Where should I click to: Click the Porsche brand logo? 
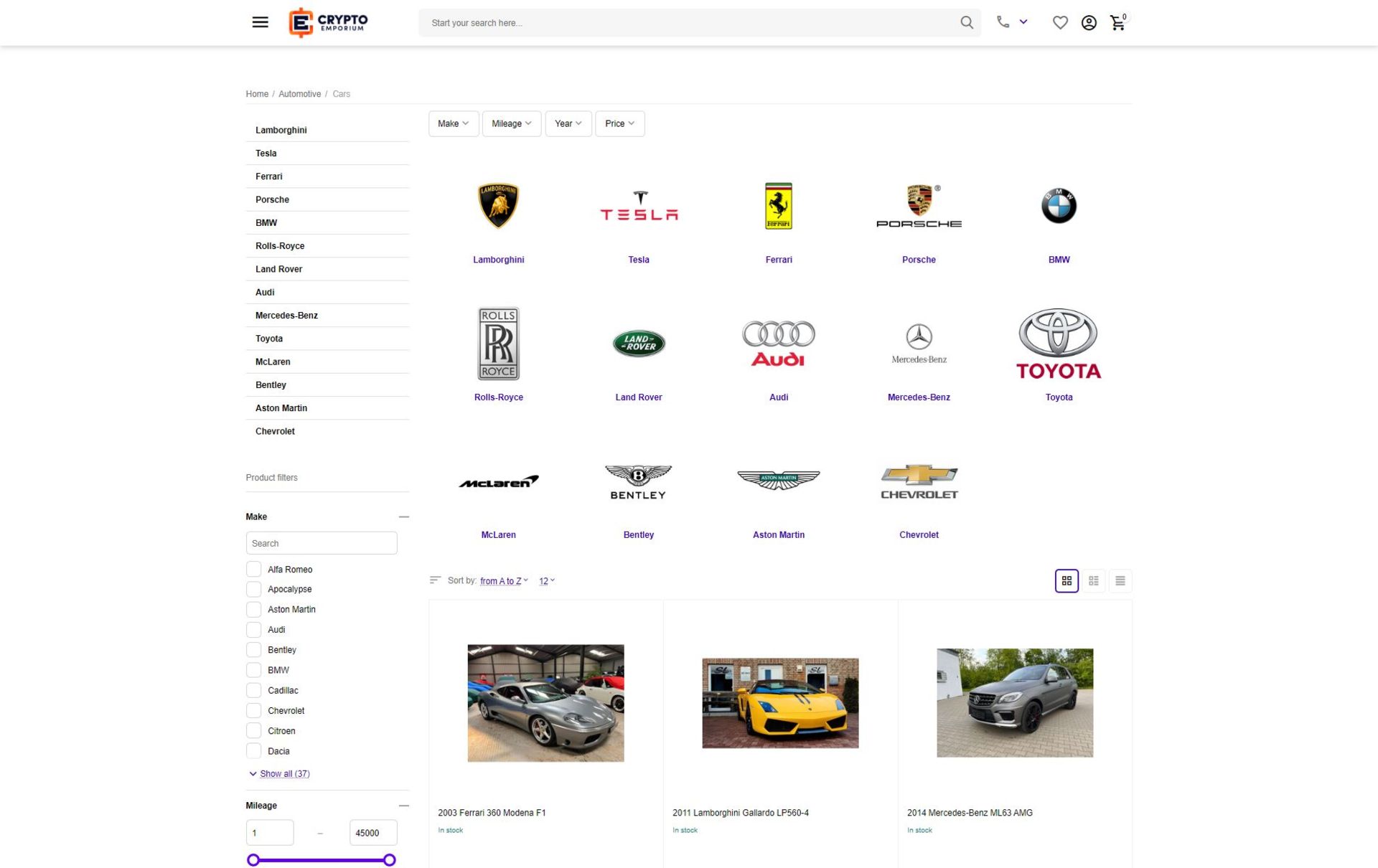[919, 206]
